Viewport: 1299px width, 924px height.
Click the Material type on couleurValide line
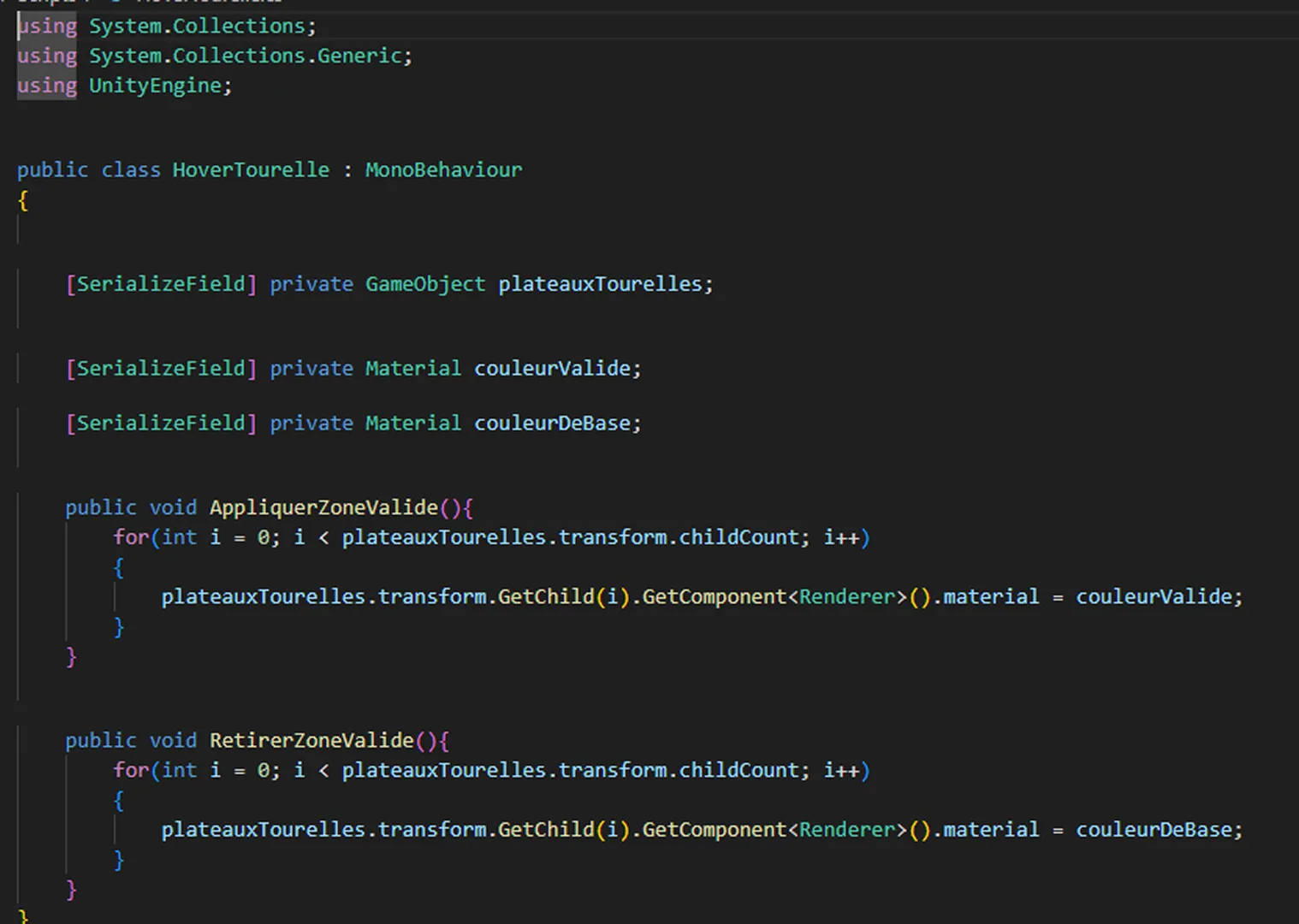(x=413, y=368)
